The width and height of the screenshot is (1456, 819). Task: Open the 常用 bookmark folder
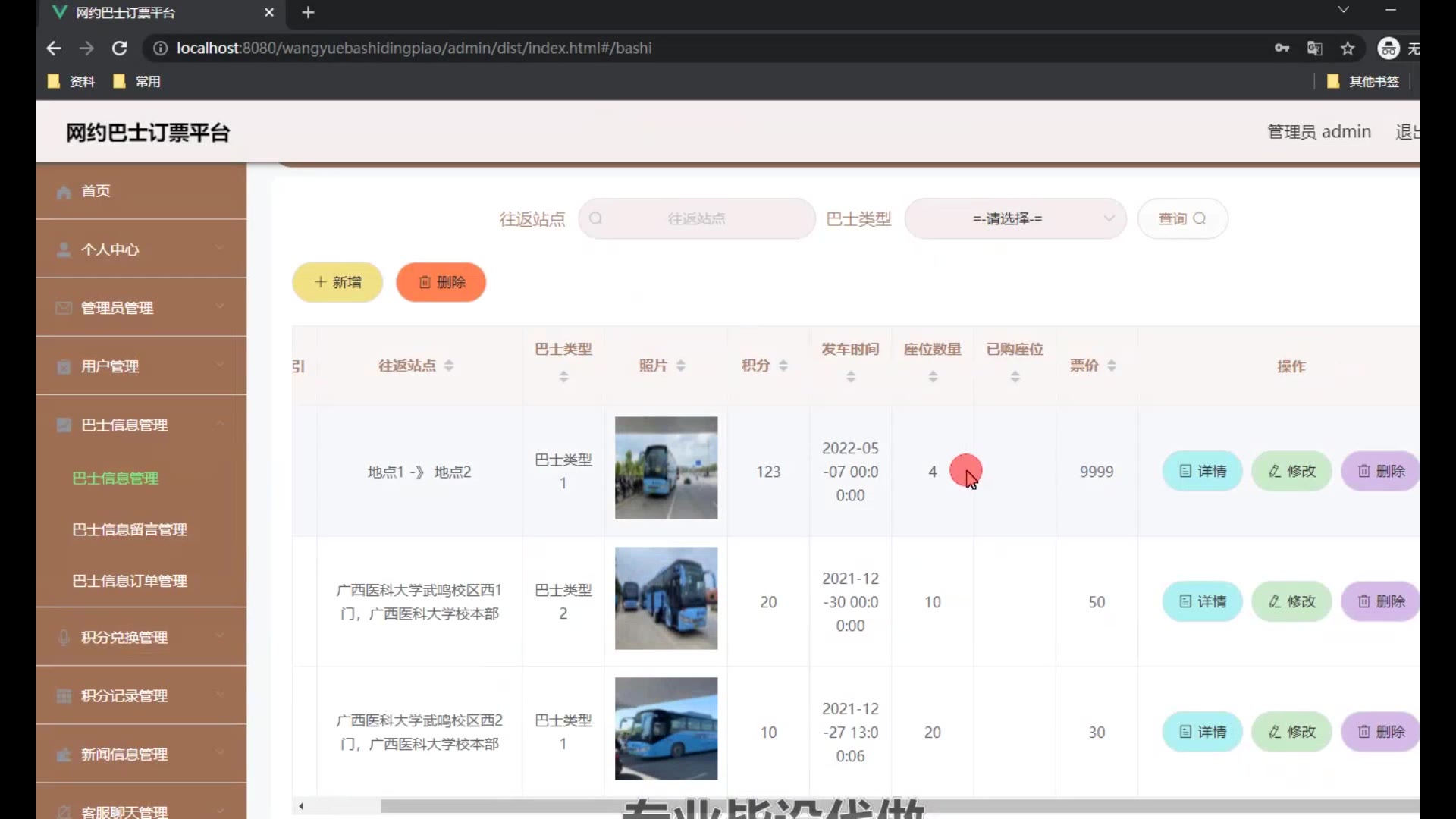pyautogui.click(x=137, y=81)
